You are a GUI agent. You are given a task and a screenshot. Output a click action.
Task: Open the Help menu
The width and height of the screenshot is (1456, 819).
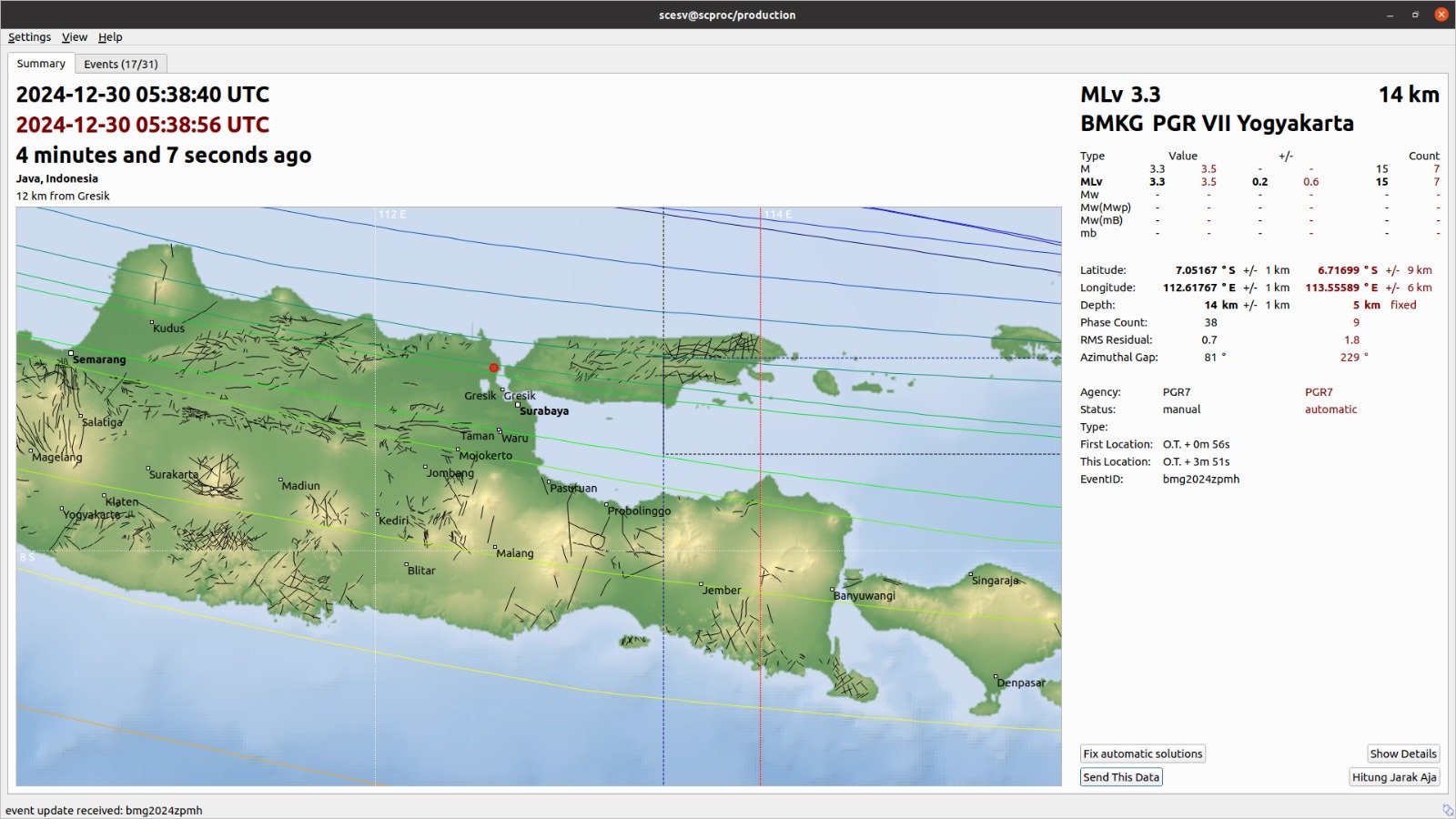(x=110, y=37)
